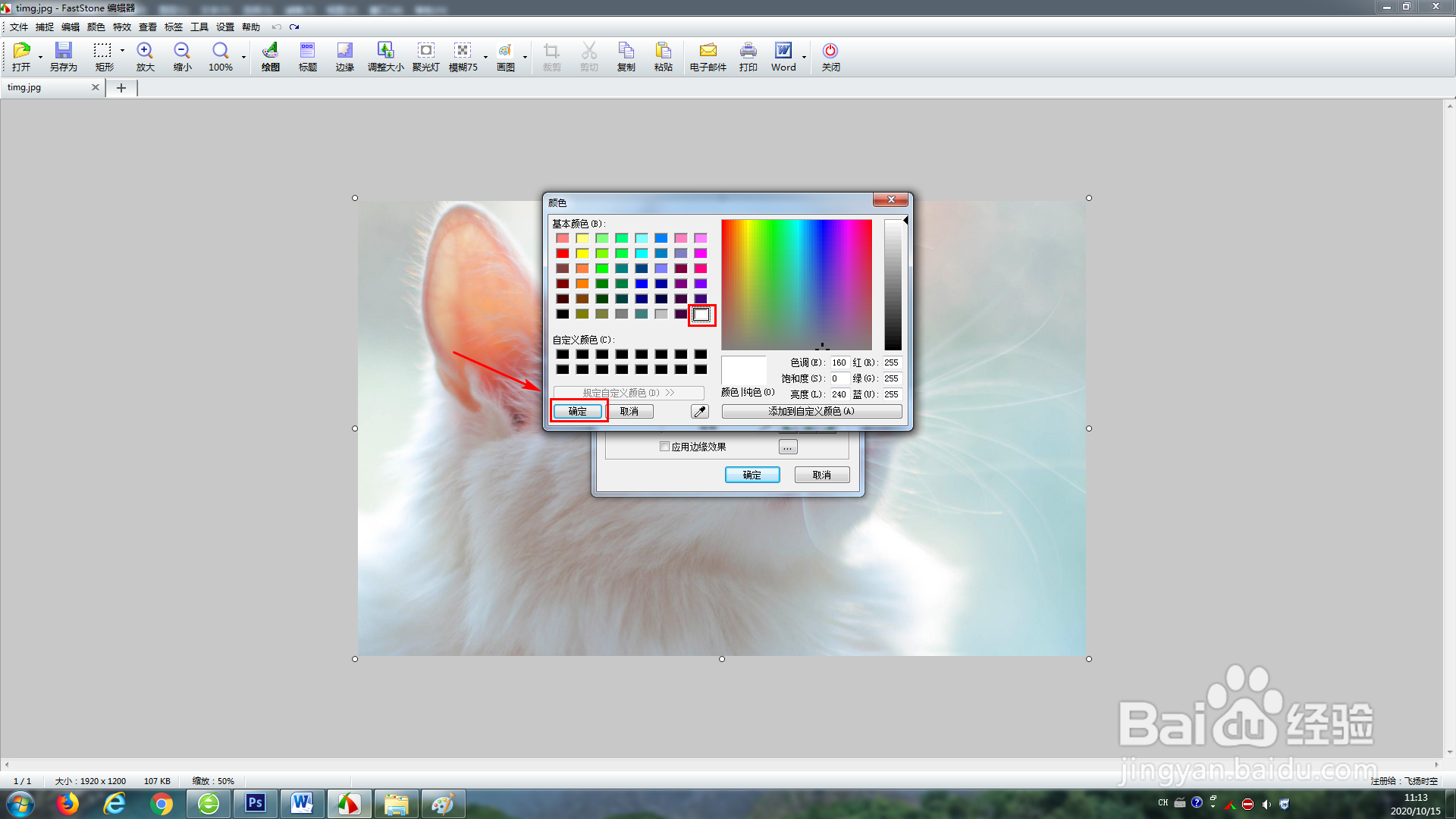This screenshot has height=819, width=1456.
Task: Open the blur 75 dropdown arrow
Action: [x=485, y=57]
